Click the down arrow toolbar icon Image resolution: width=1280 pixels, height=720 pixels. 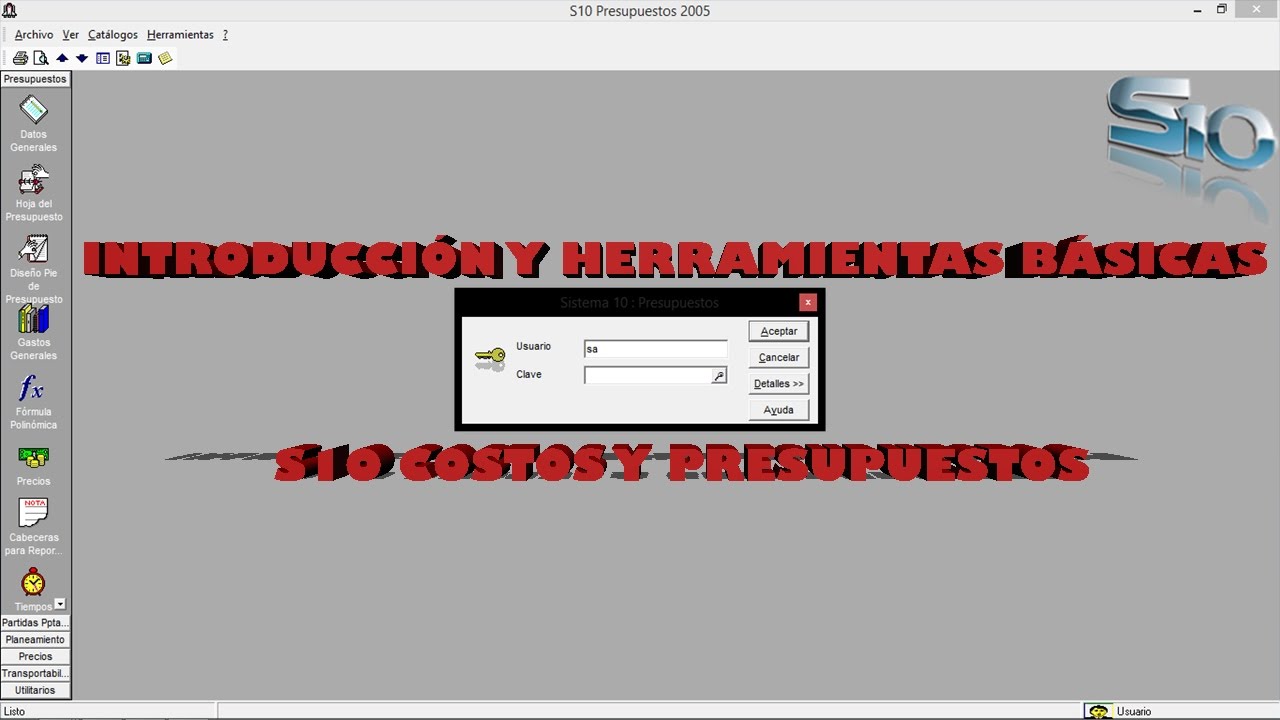tap(82, 58)
